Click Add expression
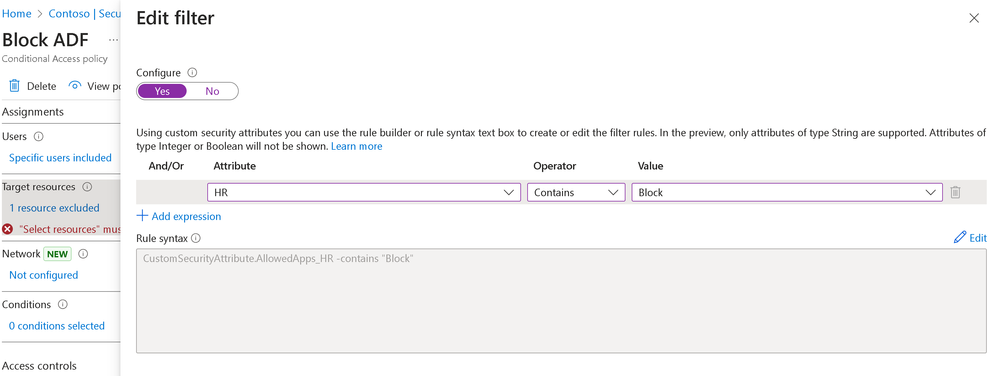Screen dimensions: 999x376 179,216
